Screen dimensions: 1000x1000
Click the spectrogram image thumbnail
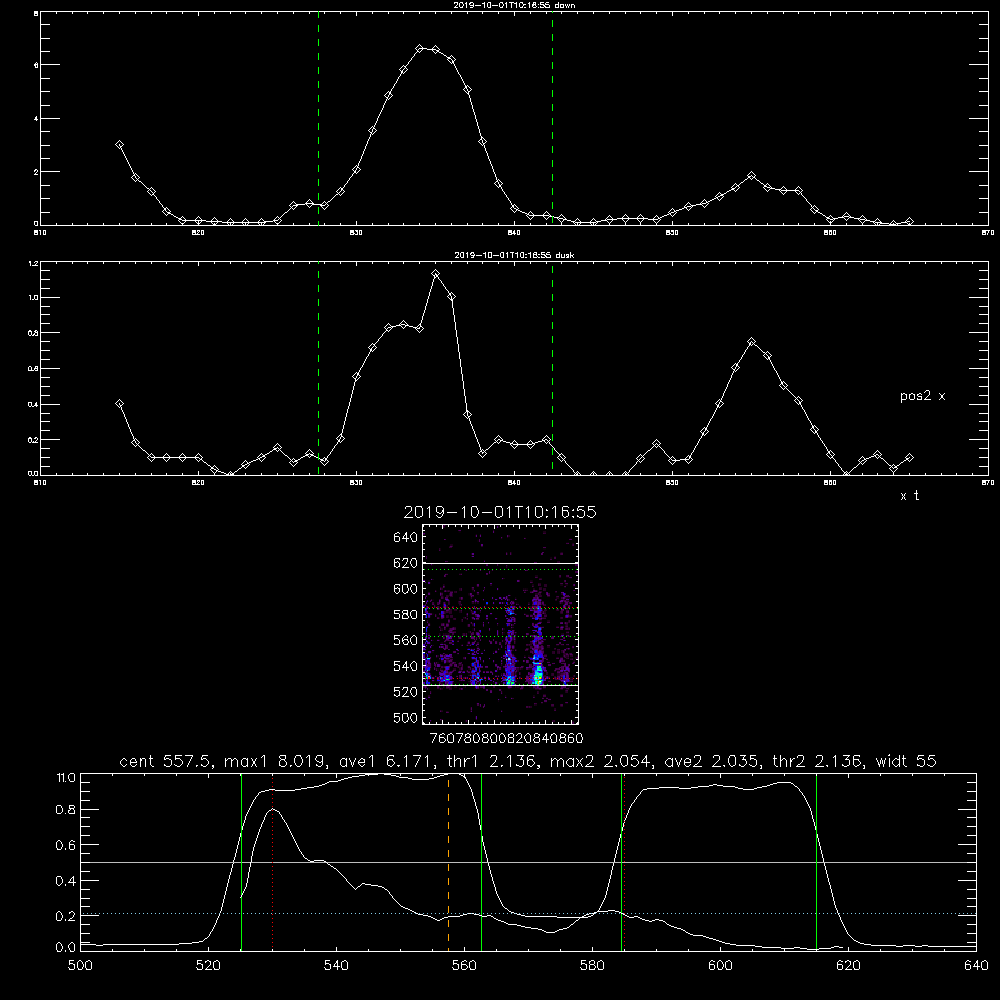[x=501, y=624]
